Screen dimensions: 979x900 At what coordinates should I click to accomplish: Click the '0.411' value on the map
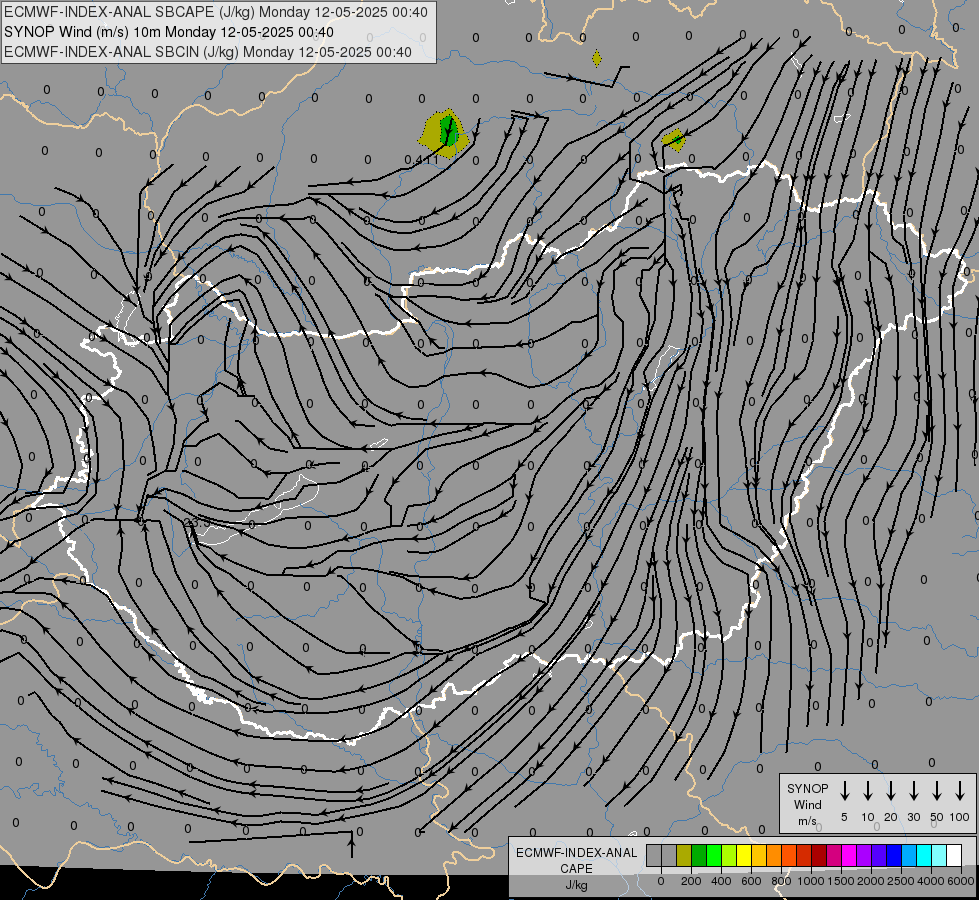click(421, 160)
